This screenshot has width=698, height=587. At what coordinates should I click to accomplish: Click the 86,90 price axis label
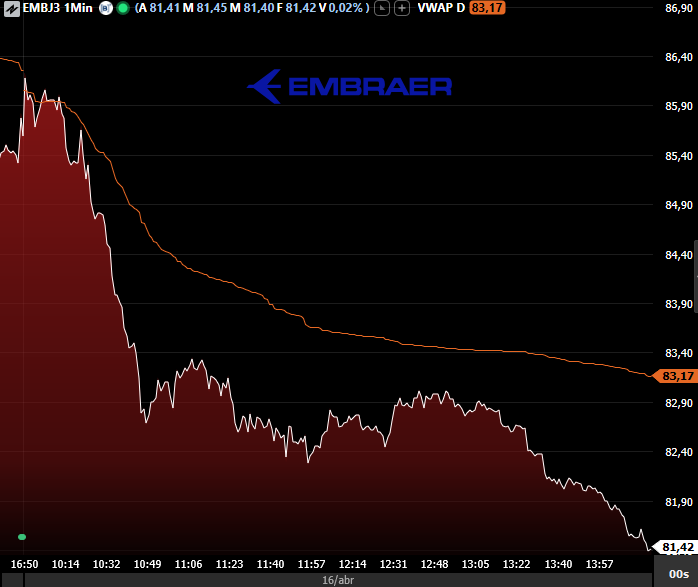679,8
